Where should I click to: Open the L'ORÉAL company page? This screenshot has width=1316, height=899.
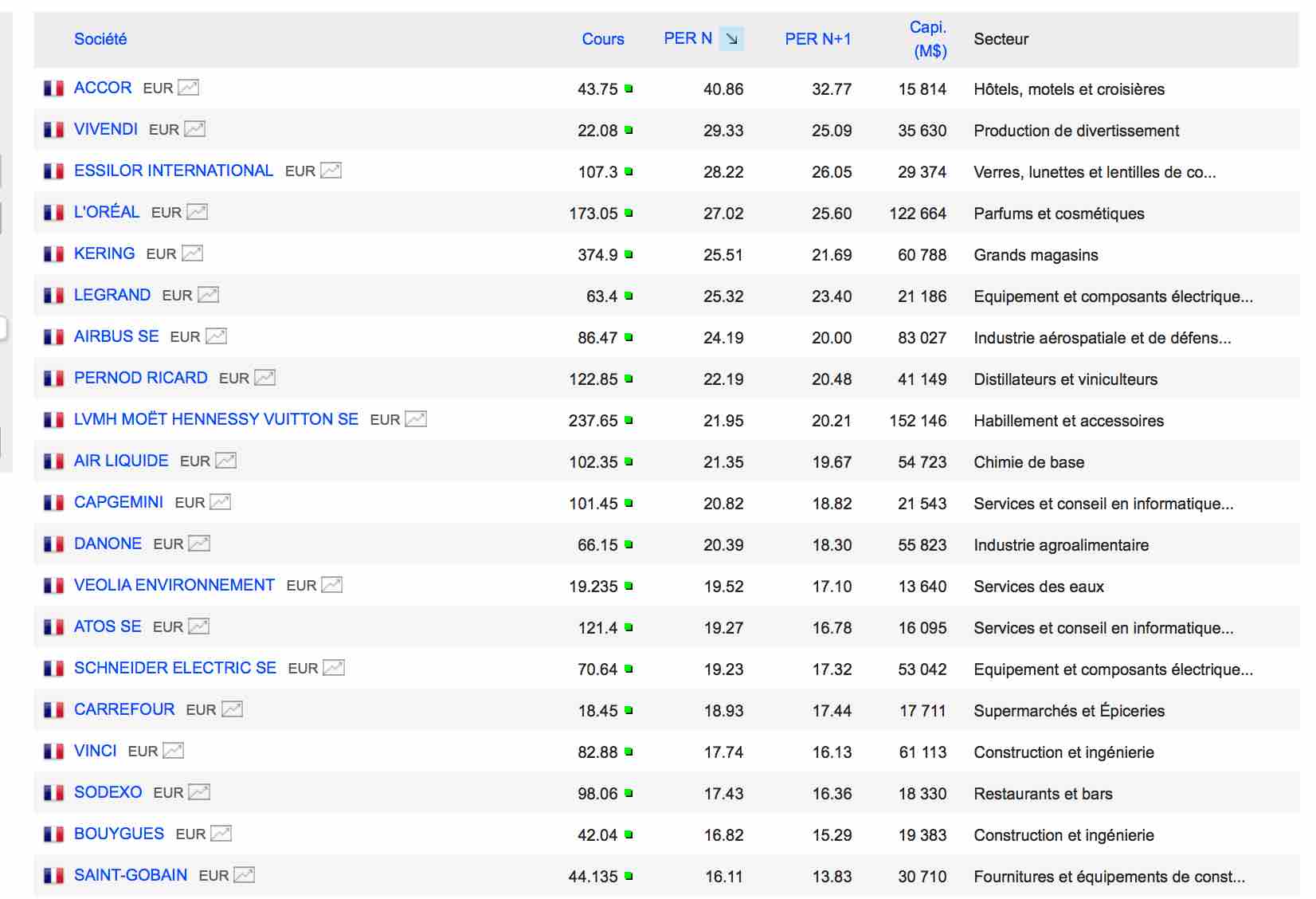coord(107,212)
